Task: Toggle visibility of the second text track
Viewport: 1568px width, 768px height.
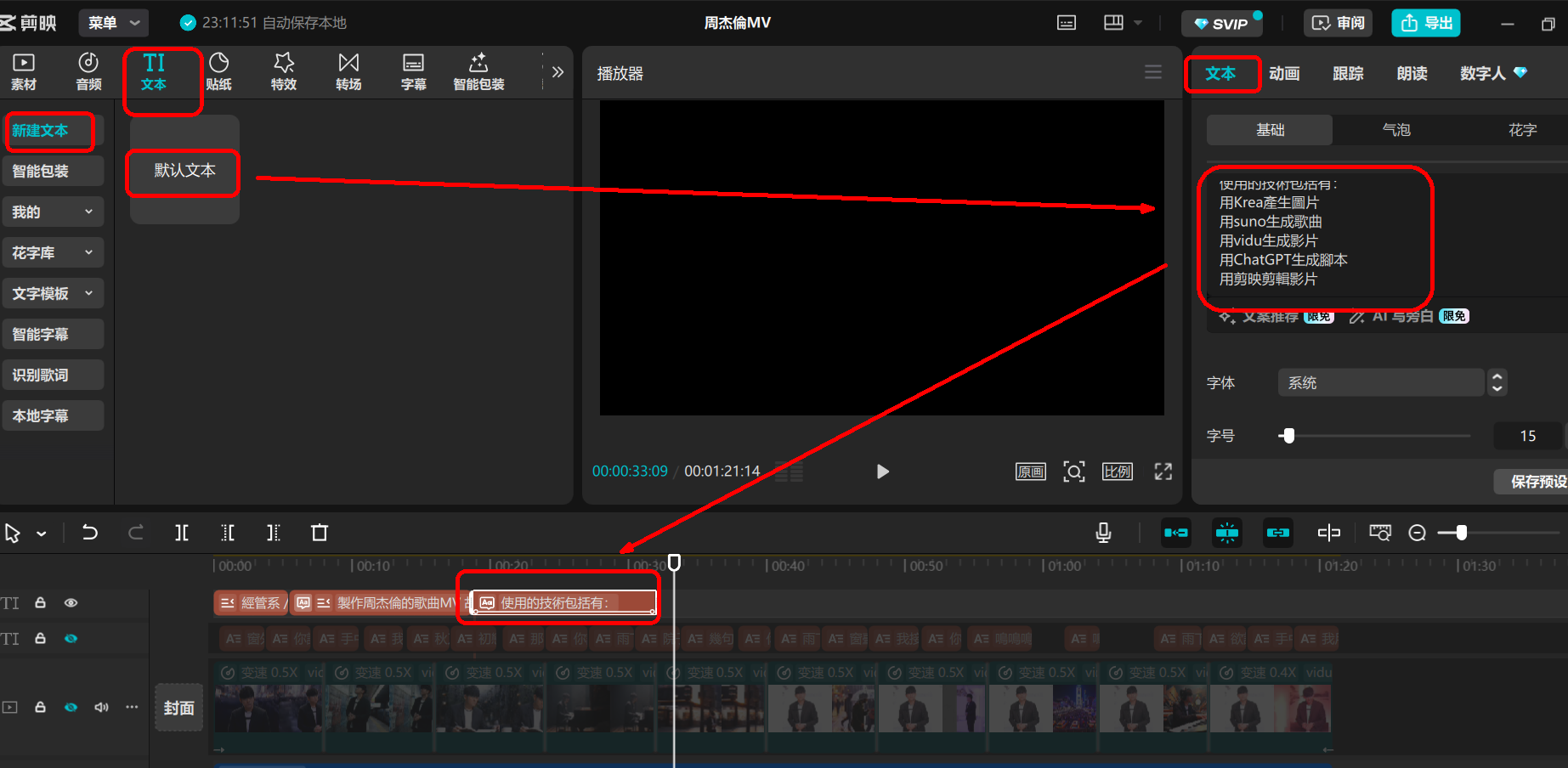Action: click(x=71, y=638)
